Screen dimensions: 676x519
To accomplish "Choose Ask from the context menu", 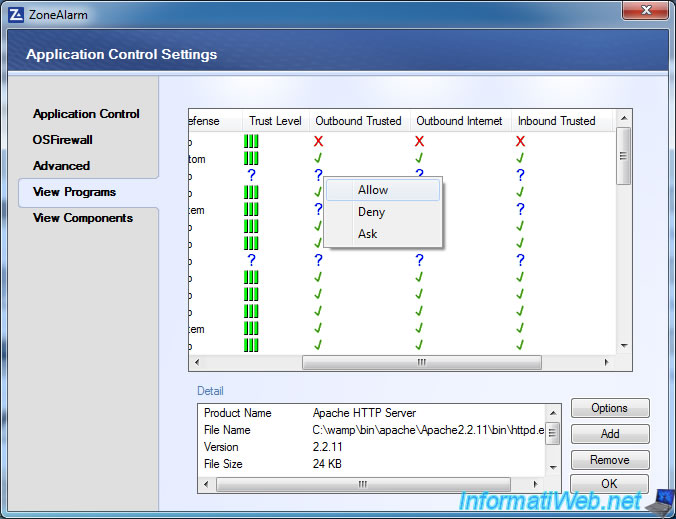I will 383,234.
